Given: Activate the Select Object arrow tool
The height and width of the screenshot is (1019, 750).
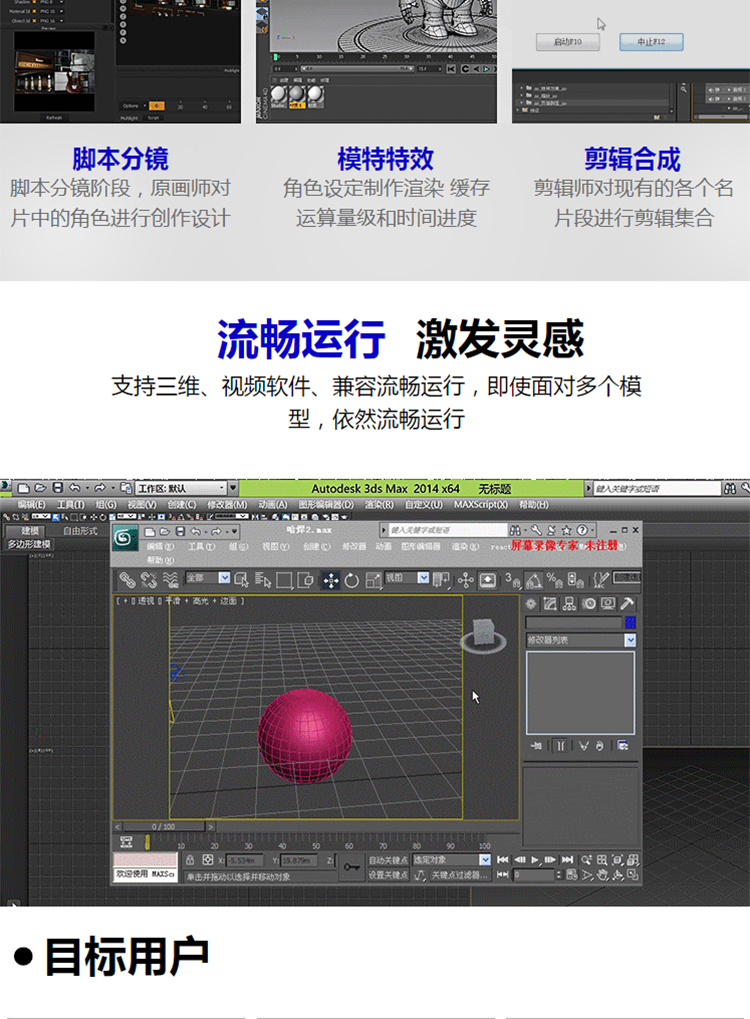Looking at the screenshot, I should pos(242,580).
